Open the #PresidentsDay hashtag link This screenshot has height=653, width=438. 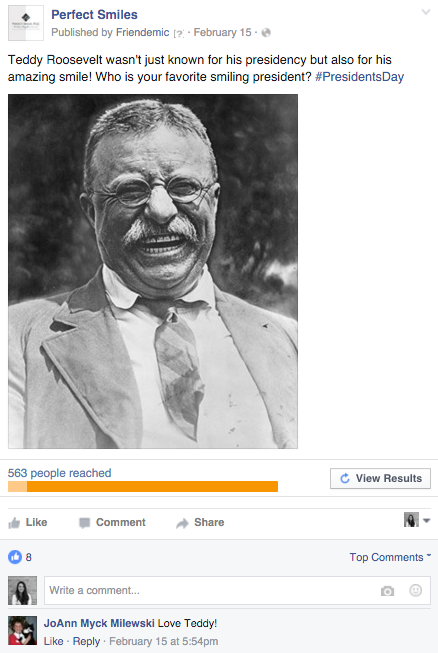tap(359, 77)
